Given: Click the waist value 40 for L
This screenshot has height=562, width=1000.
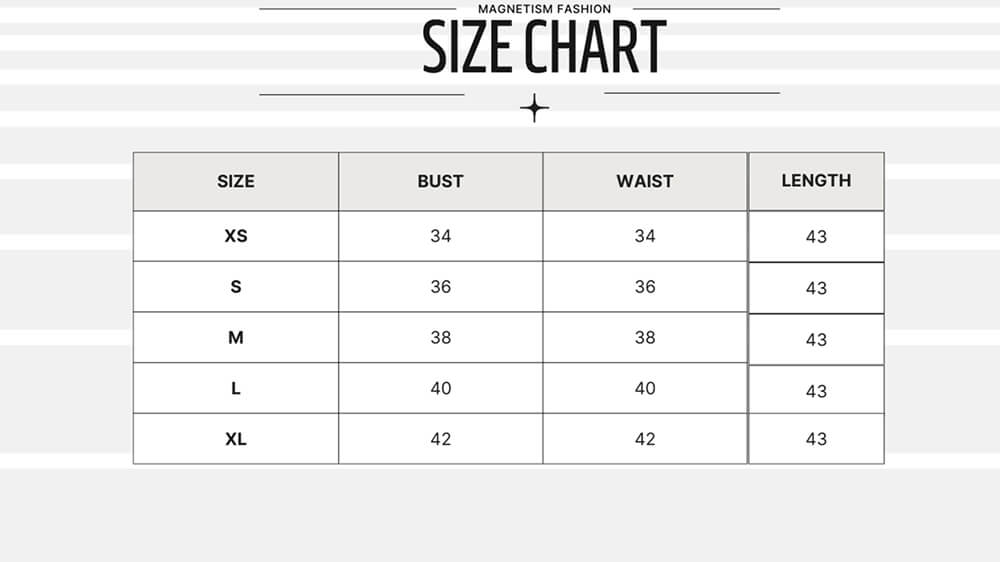Looking at the screenshot, I should [645, 388].
